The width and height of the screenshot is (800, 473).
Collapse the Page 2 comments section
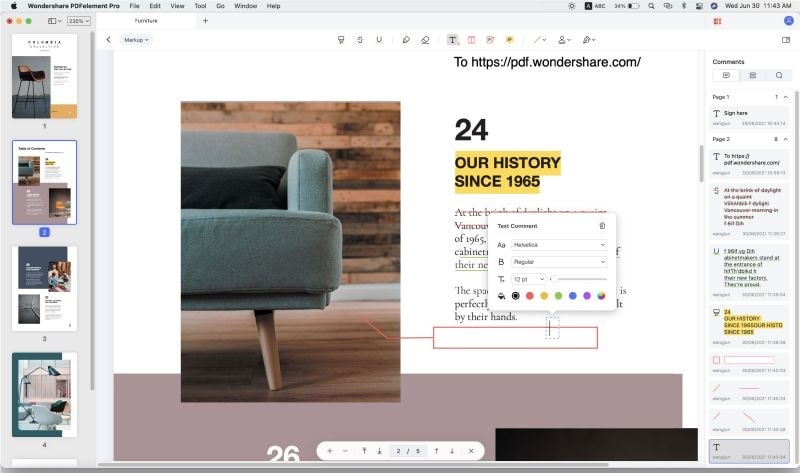coord(786,139)
